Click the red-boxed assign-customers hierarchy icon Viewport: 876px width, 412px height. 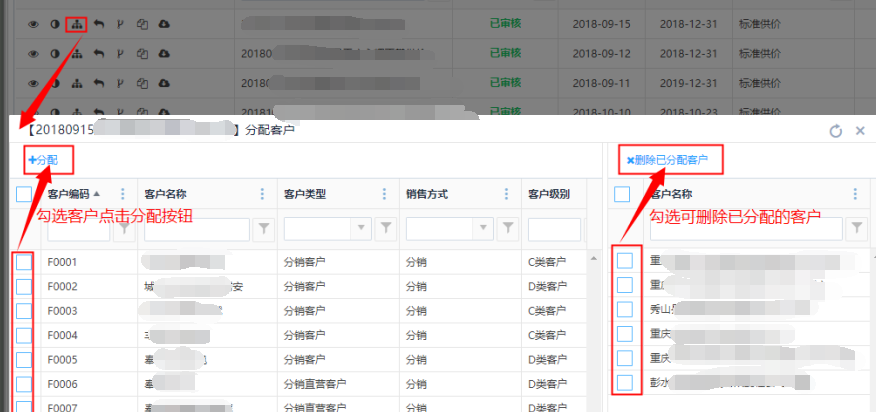click(77, 23)
